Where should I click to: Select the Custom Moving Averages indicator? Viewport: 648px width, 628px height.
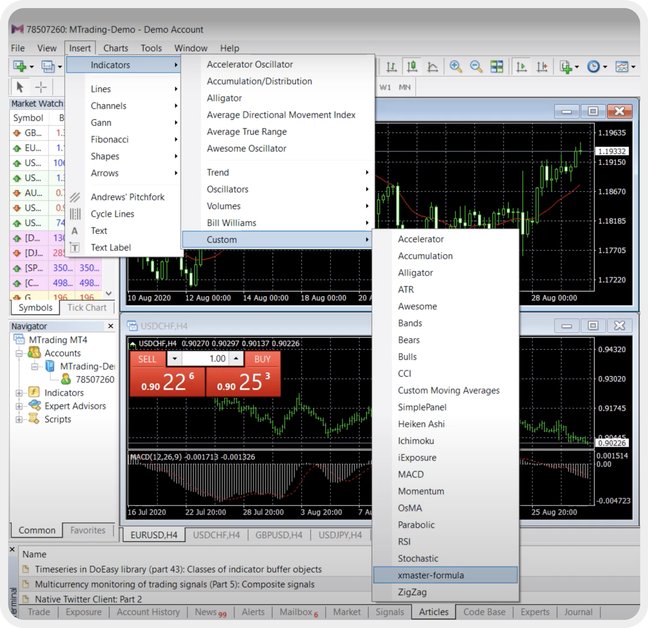click(446, 390)
